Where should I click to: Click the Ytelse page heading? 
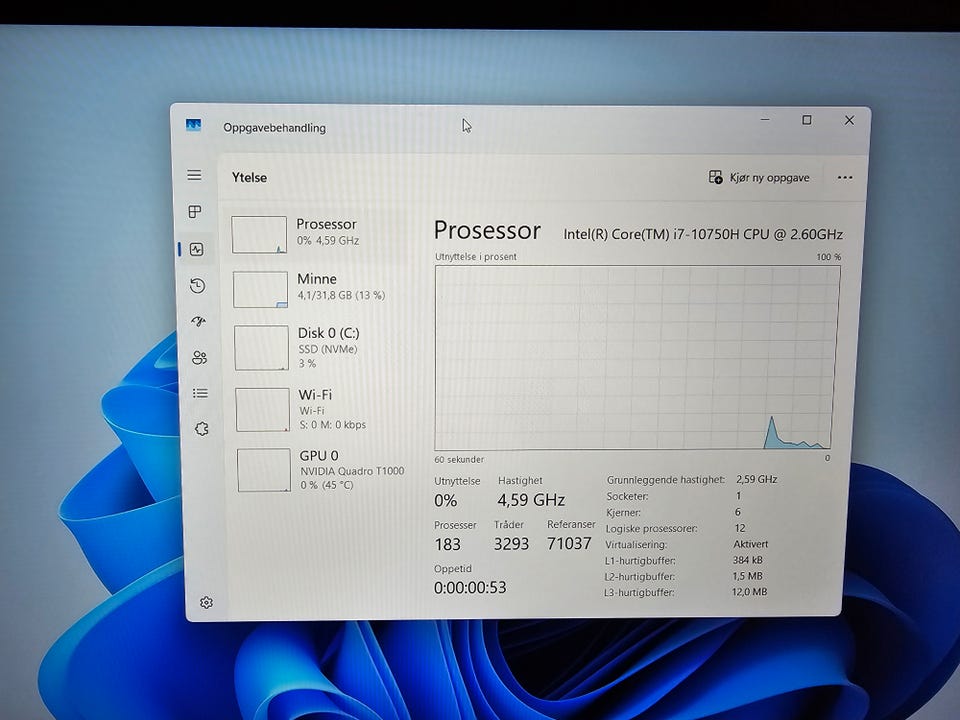coord(249,178)
